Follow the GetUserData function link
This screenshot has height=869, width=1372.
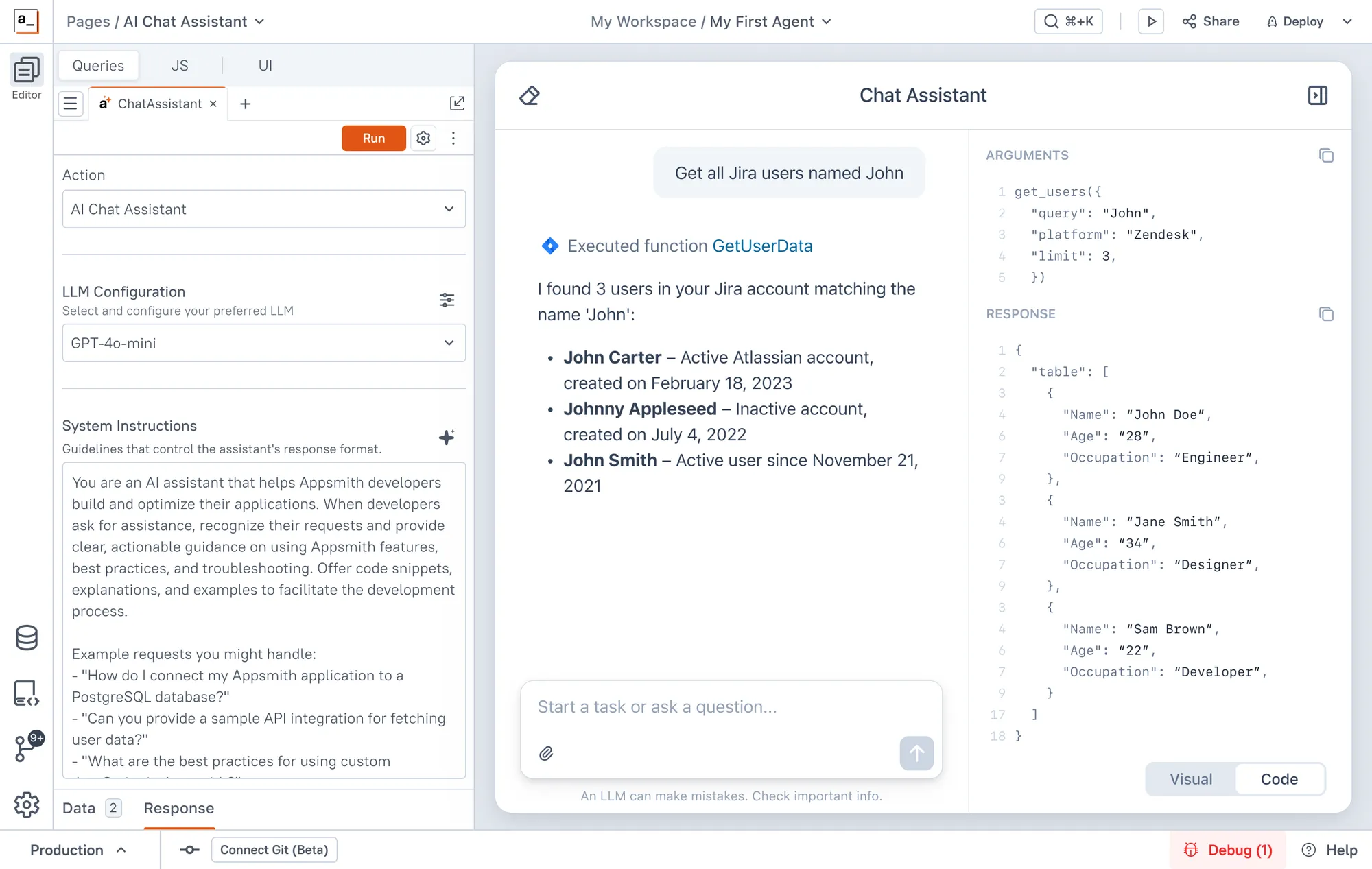tap(762, 246)
